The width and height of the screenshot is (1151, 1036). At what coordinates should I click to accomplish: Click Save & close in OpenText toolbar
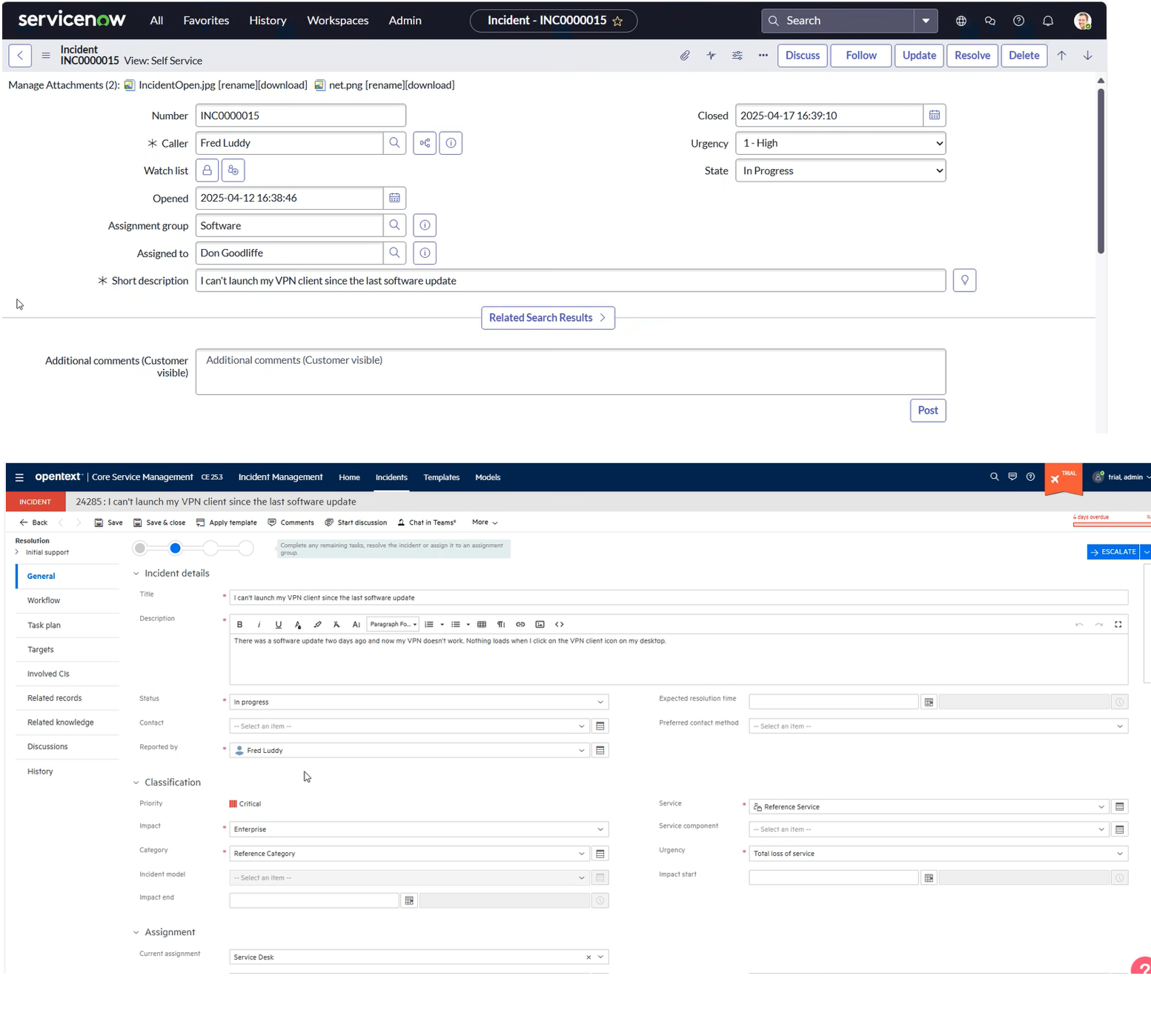[x=159, y=522]
